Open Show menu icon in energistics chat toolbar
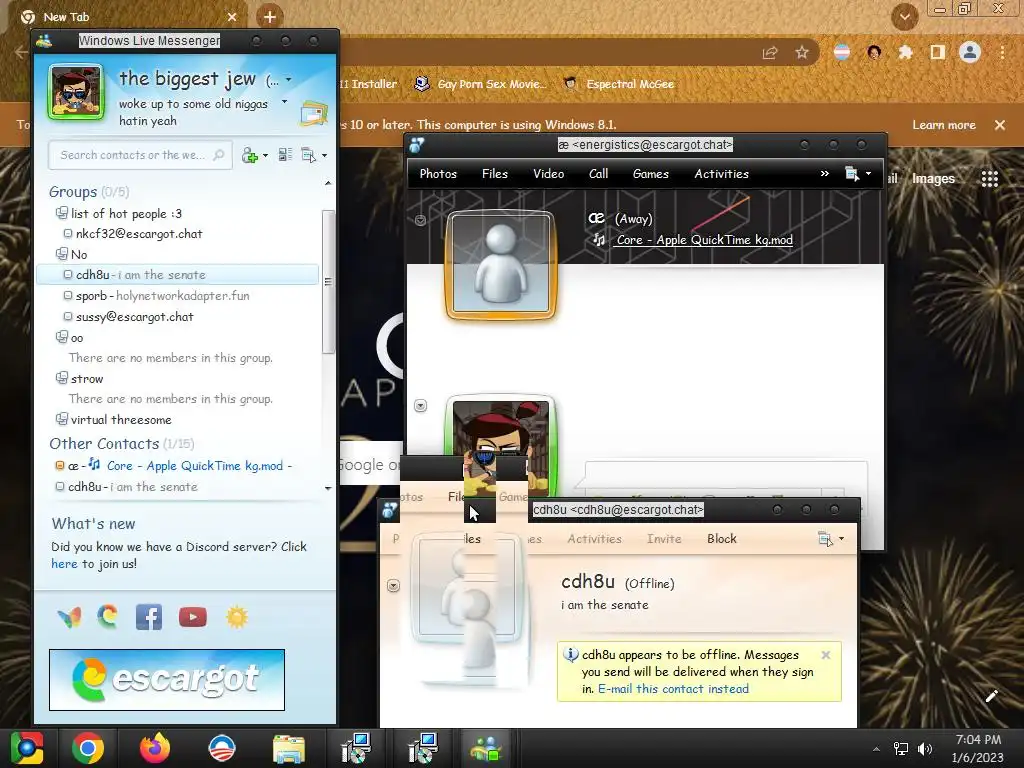1024x768 pixels. (x=852, y=174)
